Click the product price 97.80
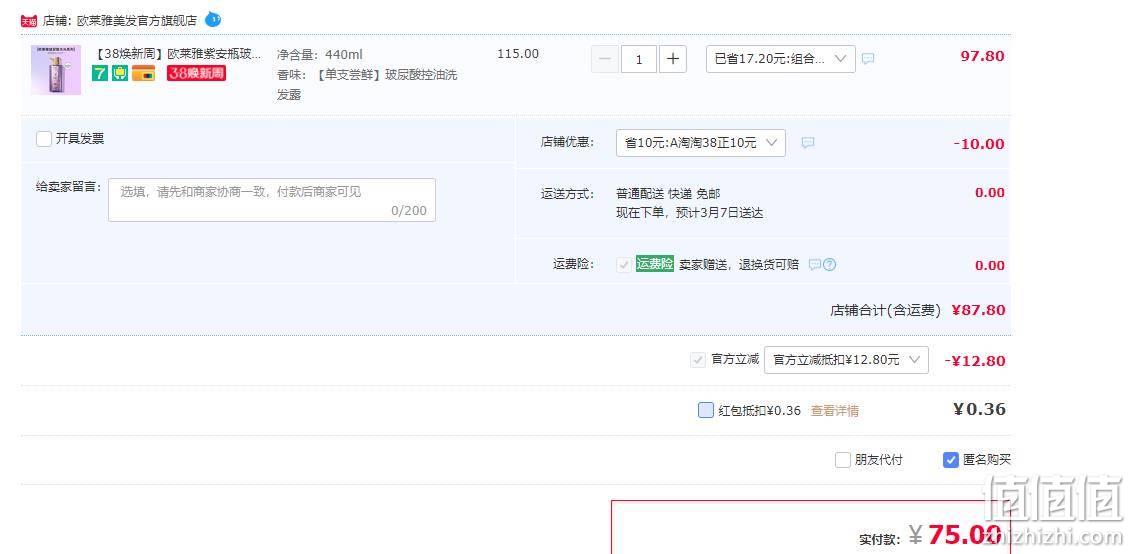Image resolution: width=1132 pixels, height=554 pixels. pos(983,56)
